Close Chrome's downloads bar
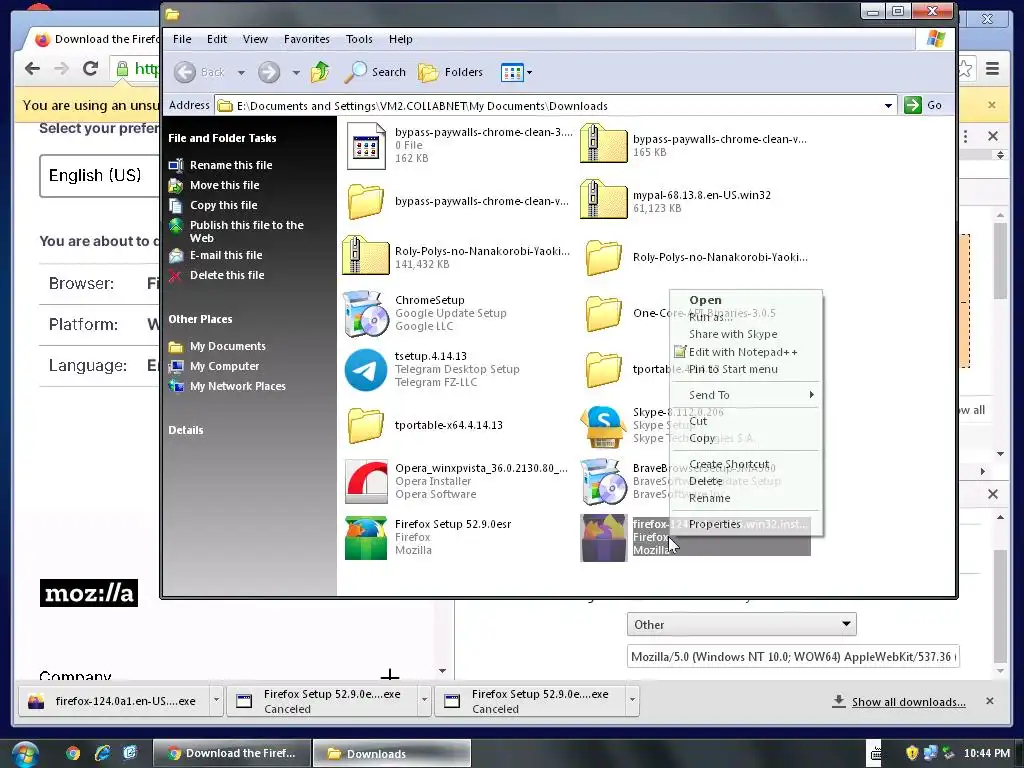 (x=990, y=701)
